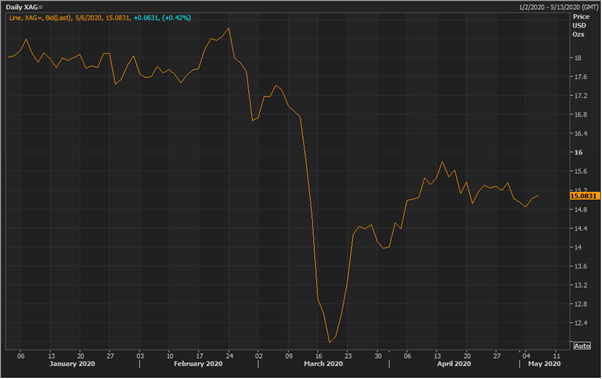Screen dimensions: 602x379
Task: Click the 16.8 price axis tick
Action: 580,114
